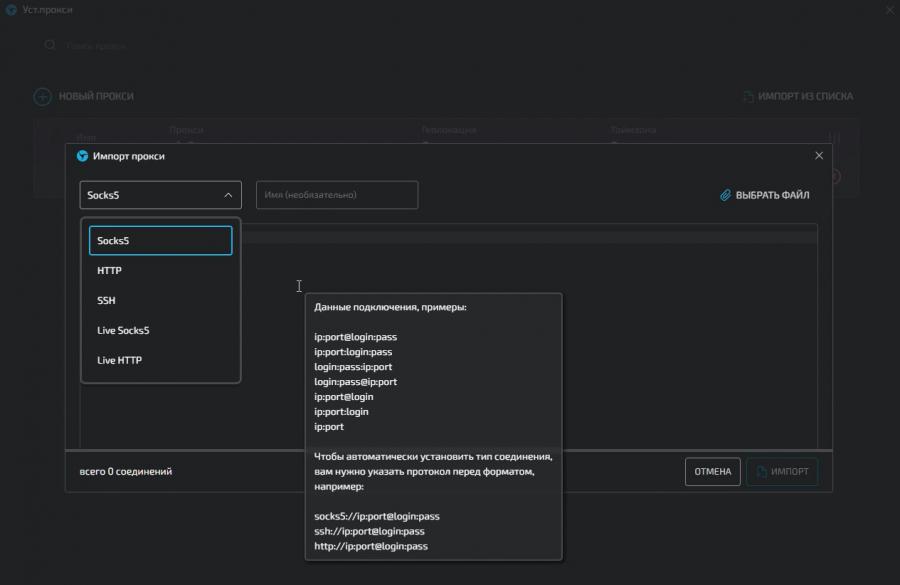Click the search magnifier icon

(x=51, y=45)
